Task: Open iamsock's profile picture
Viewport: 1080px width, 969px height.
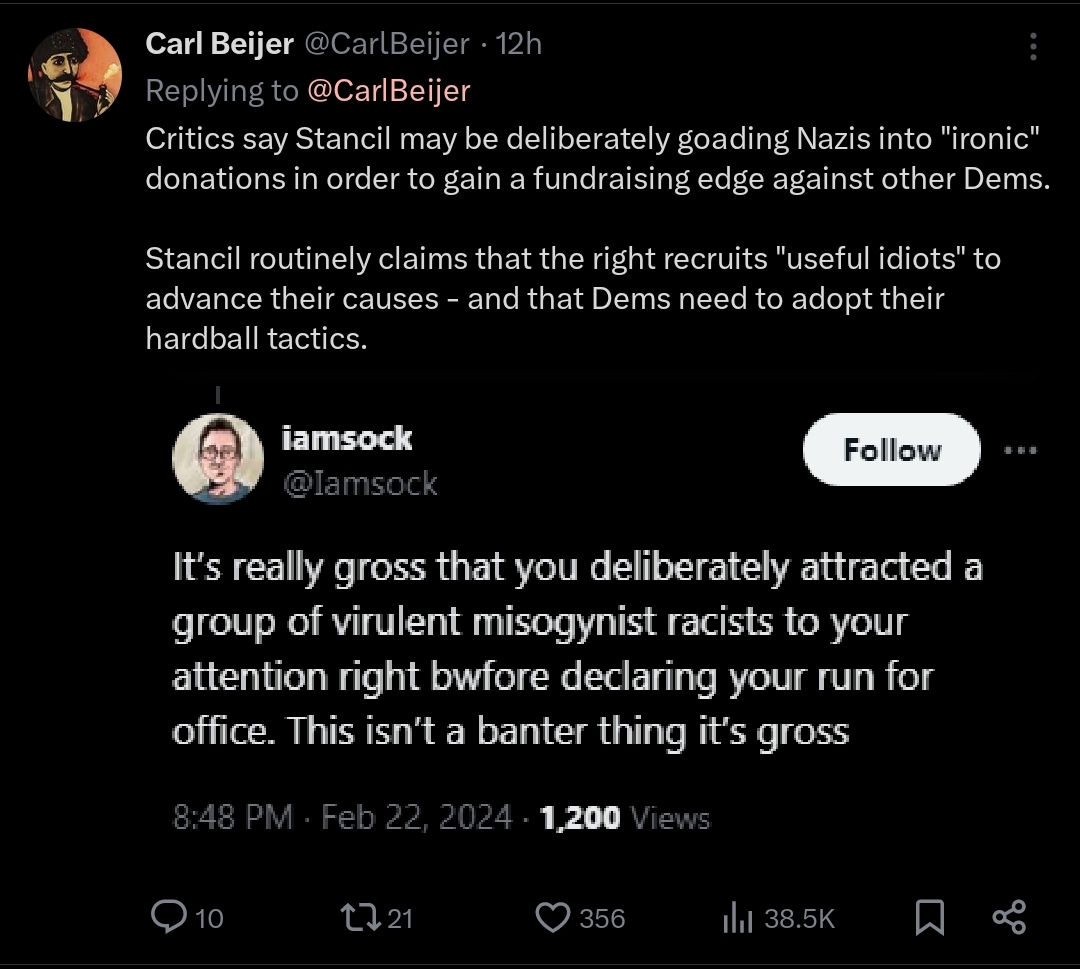Action: (218, 458)
